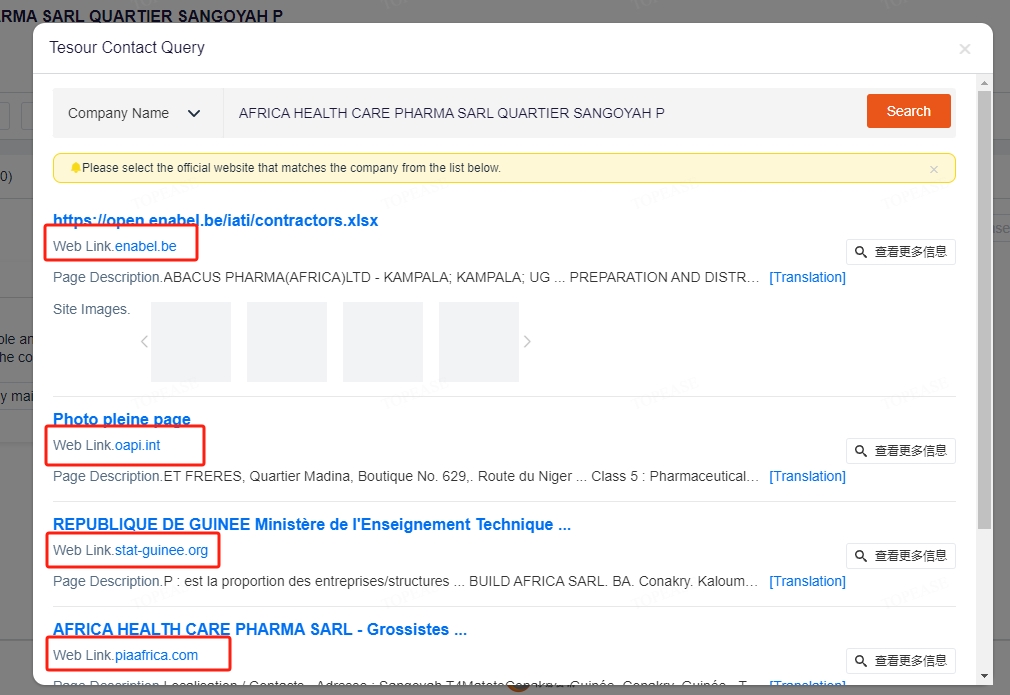The image size is (1010, 695).
Task: Translate the stat-guinee.org page description
Action: (807, 581)
